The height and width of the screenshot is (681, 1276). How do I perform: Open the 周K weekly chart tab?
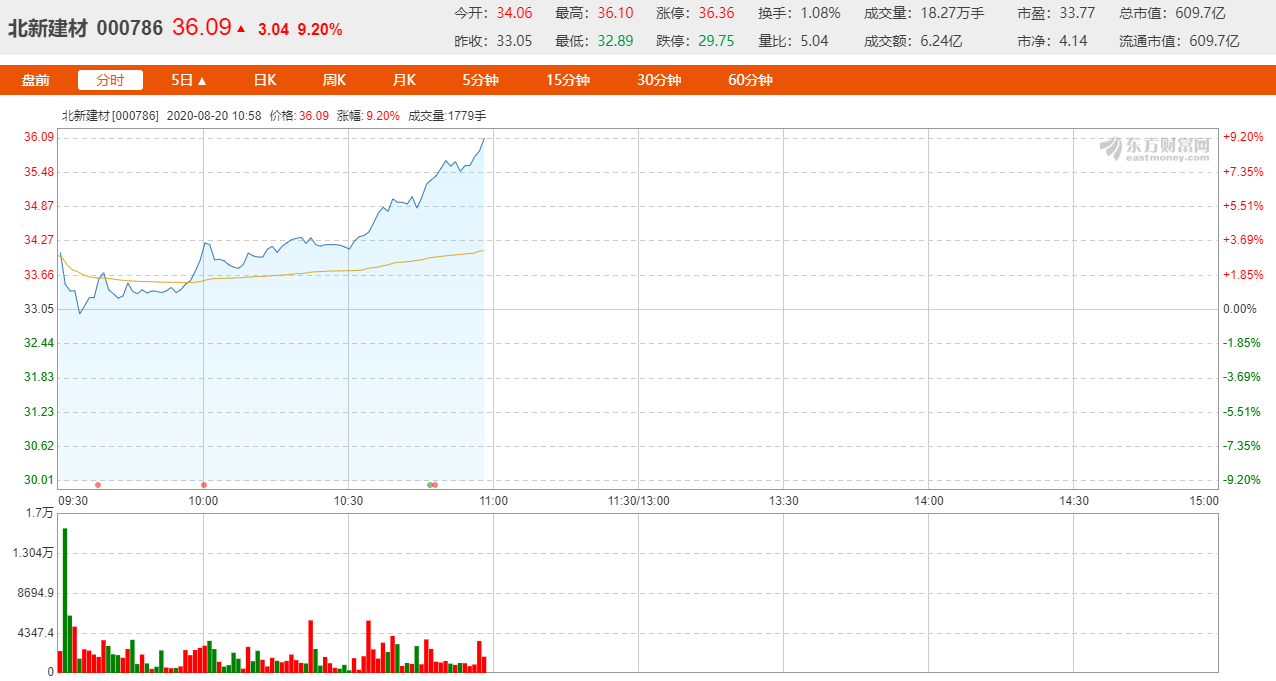click(x=334, y=80)
